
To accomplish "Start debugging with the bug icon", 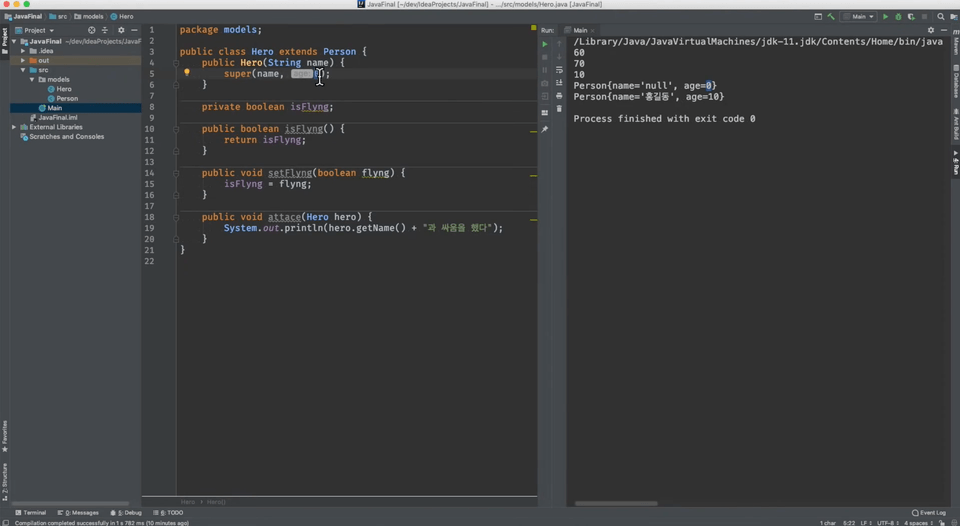I will [898, 17].
